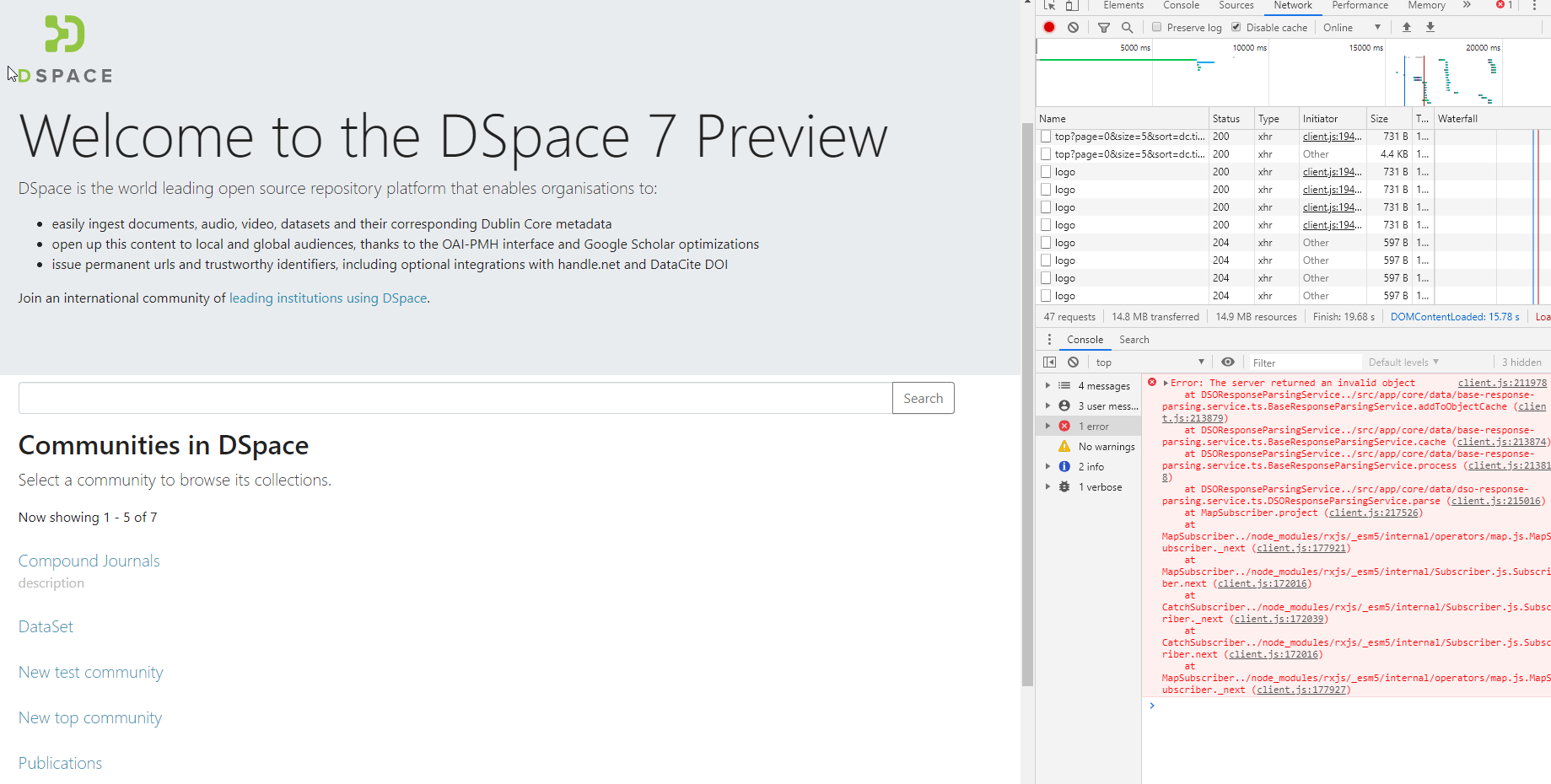1551x784 pixels.
Task: Click the Search button on page
Action: click(924, 398)
